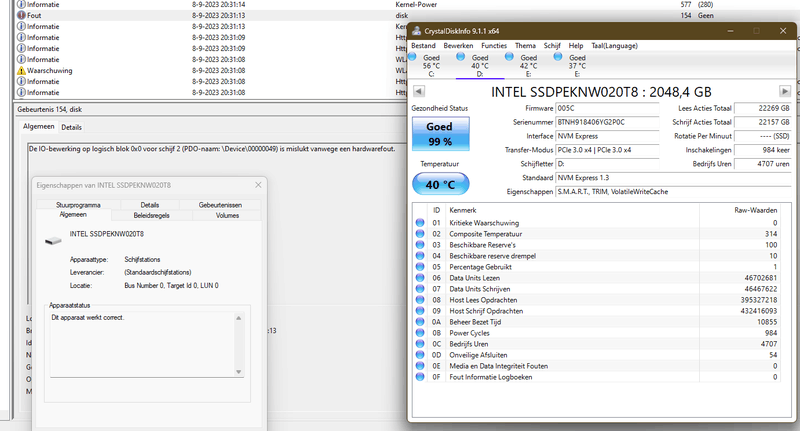
Task: Click the Lees Acties Totaal value 22269 GB
Action: [x=763, y=108]
